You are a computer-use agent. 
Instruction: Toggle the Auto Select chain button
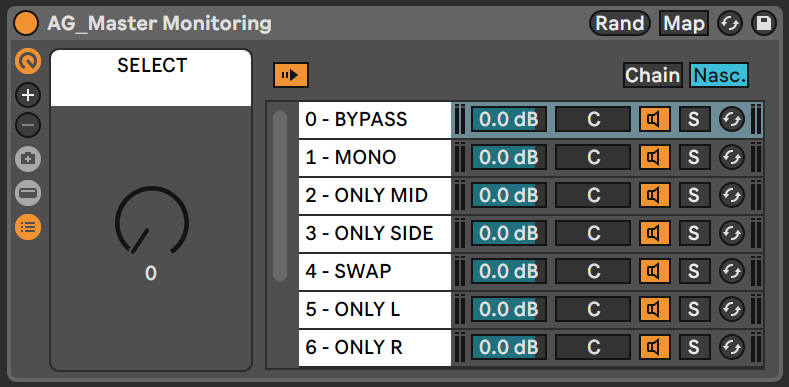point(291,75)
